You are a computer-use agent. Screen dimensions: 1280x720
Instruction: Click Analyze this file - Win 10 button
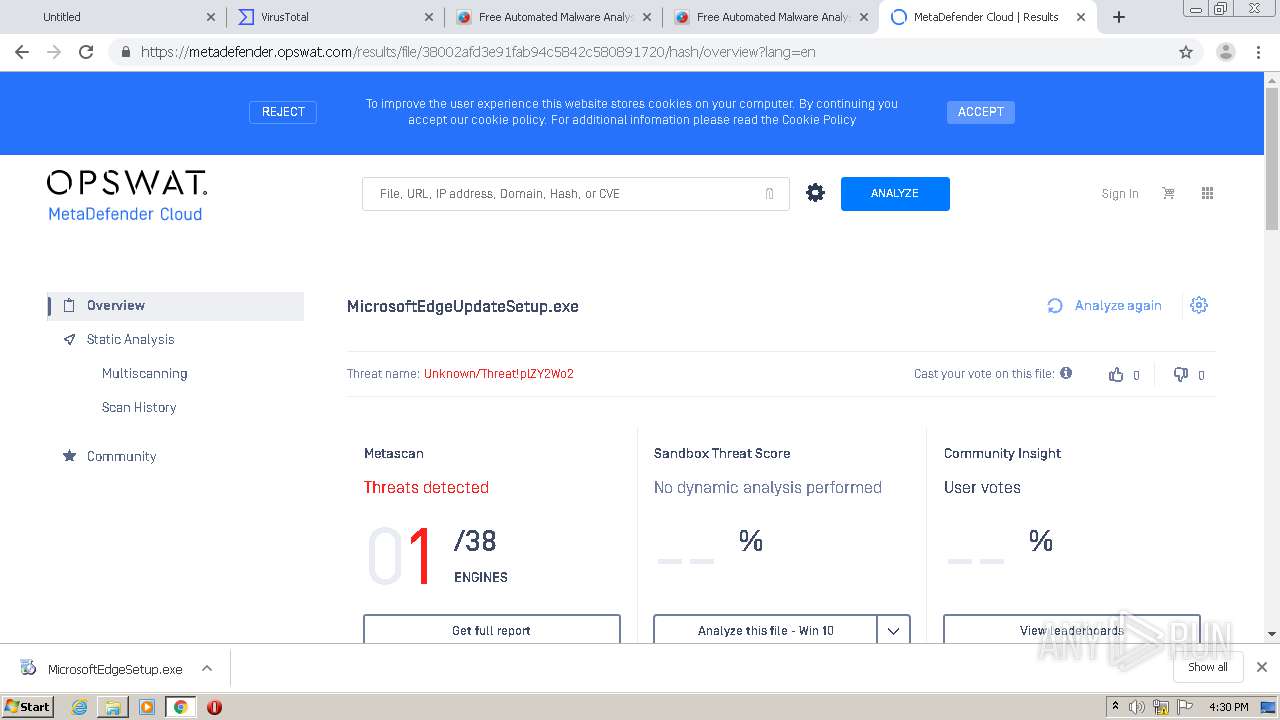tap(765, 630)
